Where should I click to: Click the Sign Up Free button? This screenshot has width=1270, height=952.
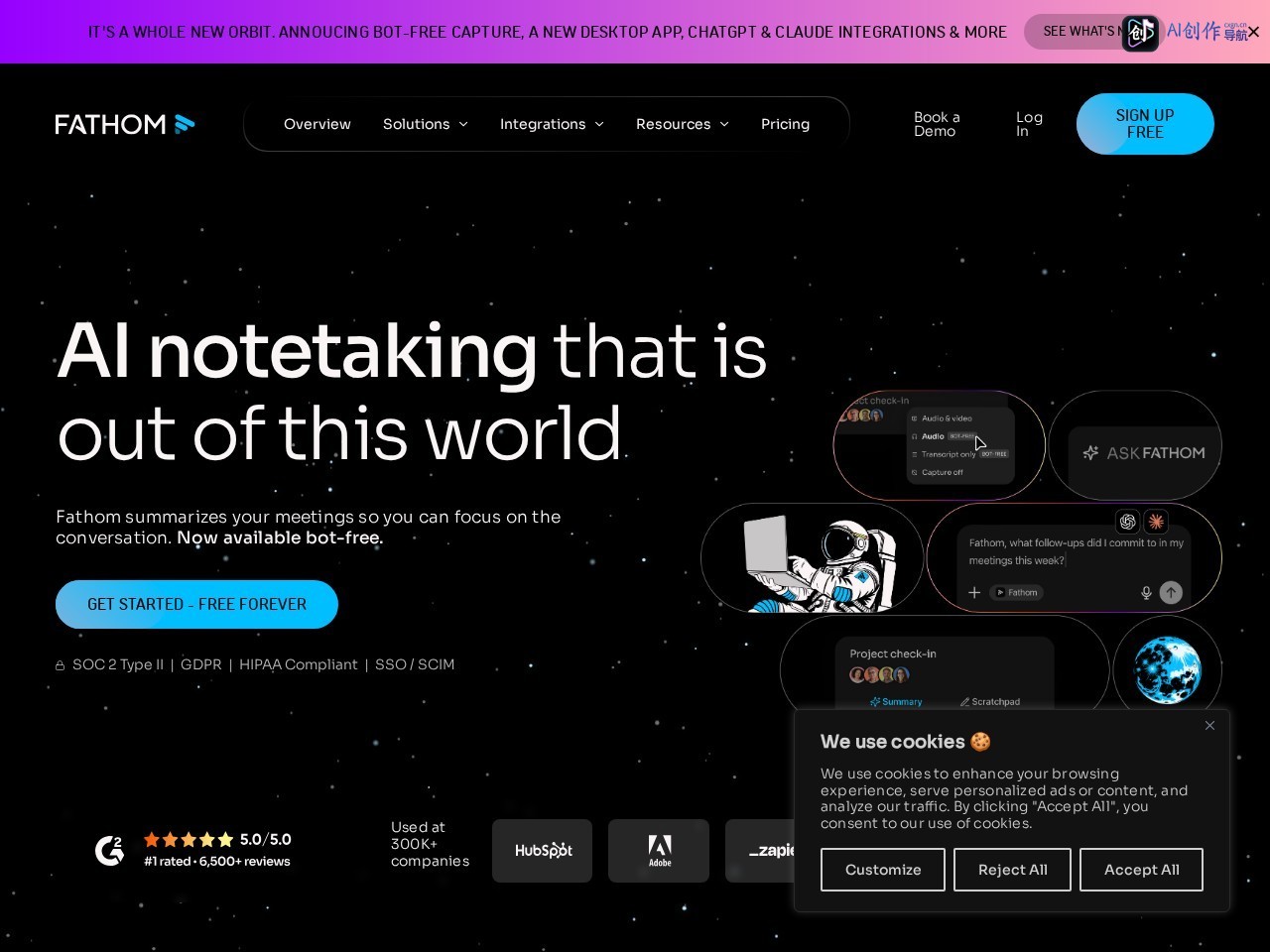(x=1145, y=124)
